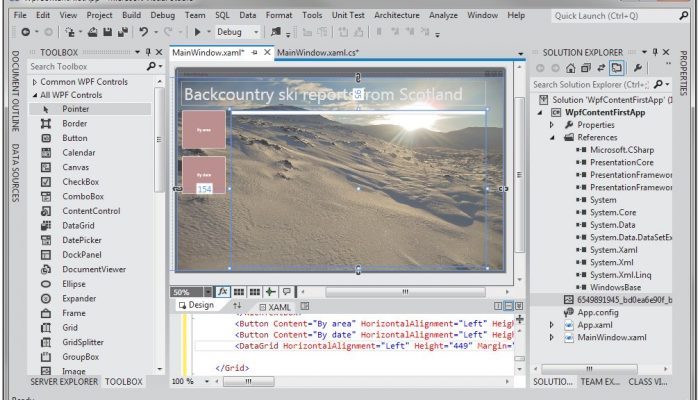
Task: Click the Undo toolbar icon
Action: 143,32
